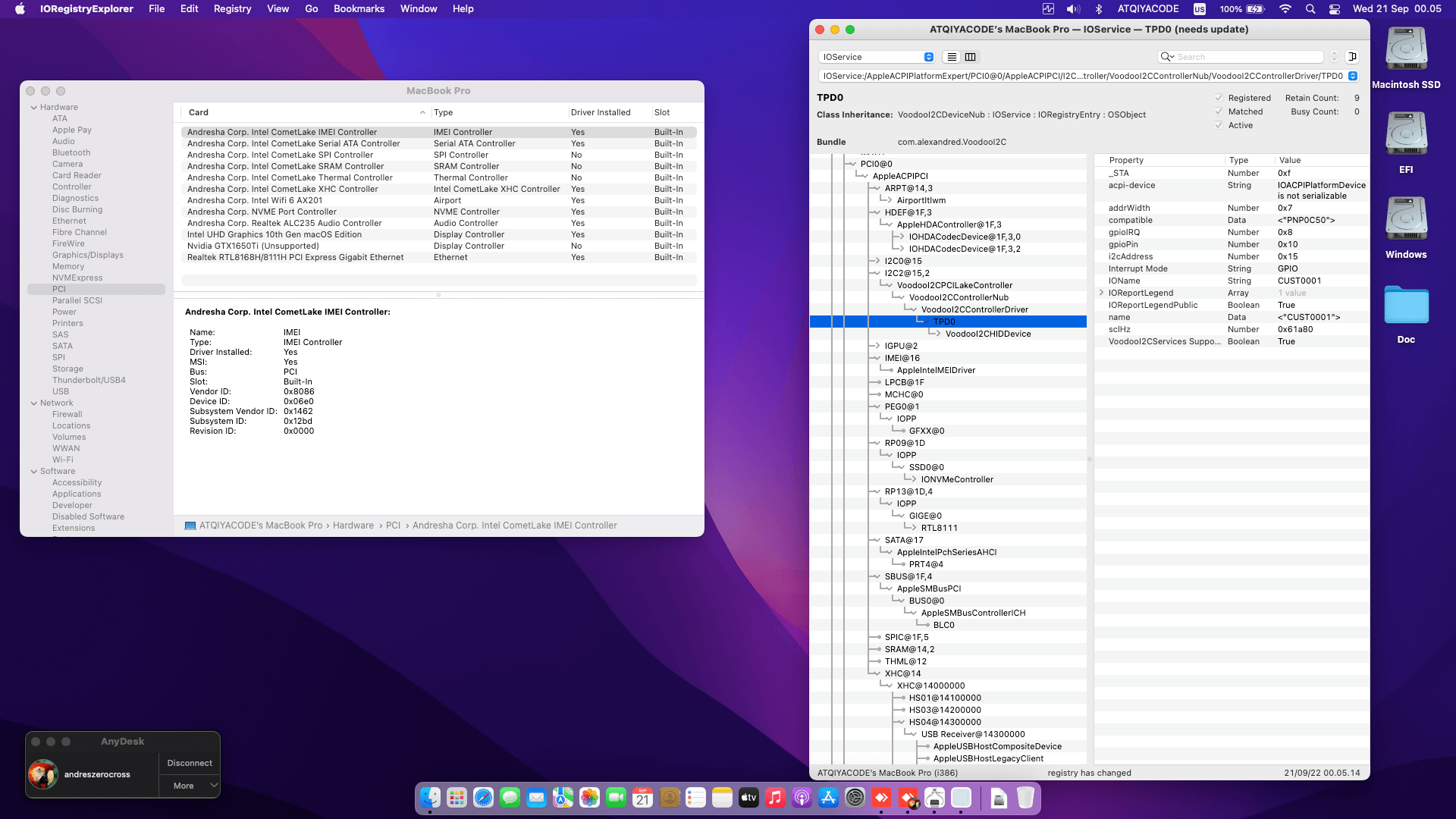Collapse the Software section in System Information
1456x819 pixels.
34,472
